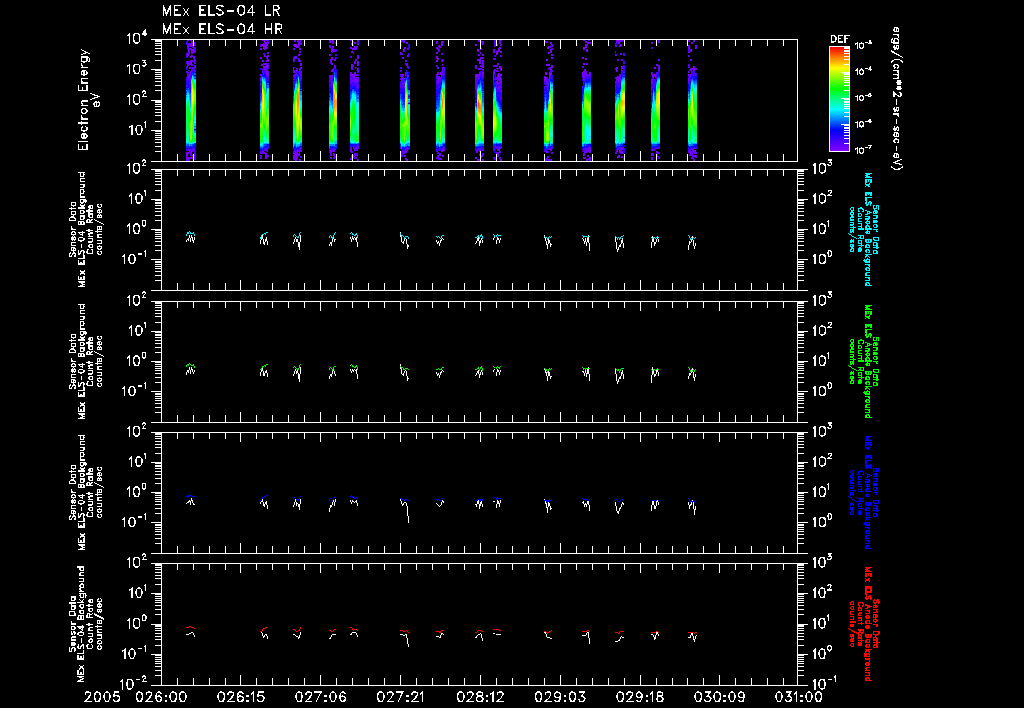This screenshot has height=708, width=1024.
Task: Click the 'ergs/(cm**2-sr-sec-eV)' units label
Action: [x=897, y=99]
